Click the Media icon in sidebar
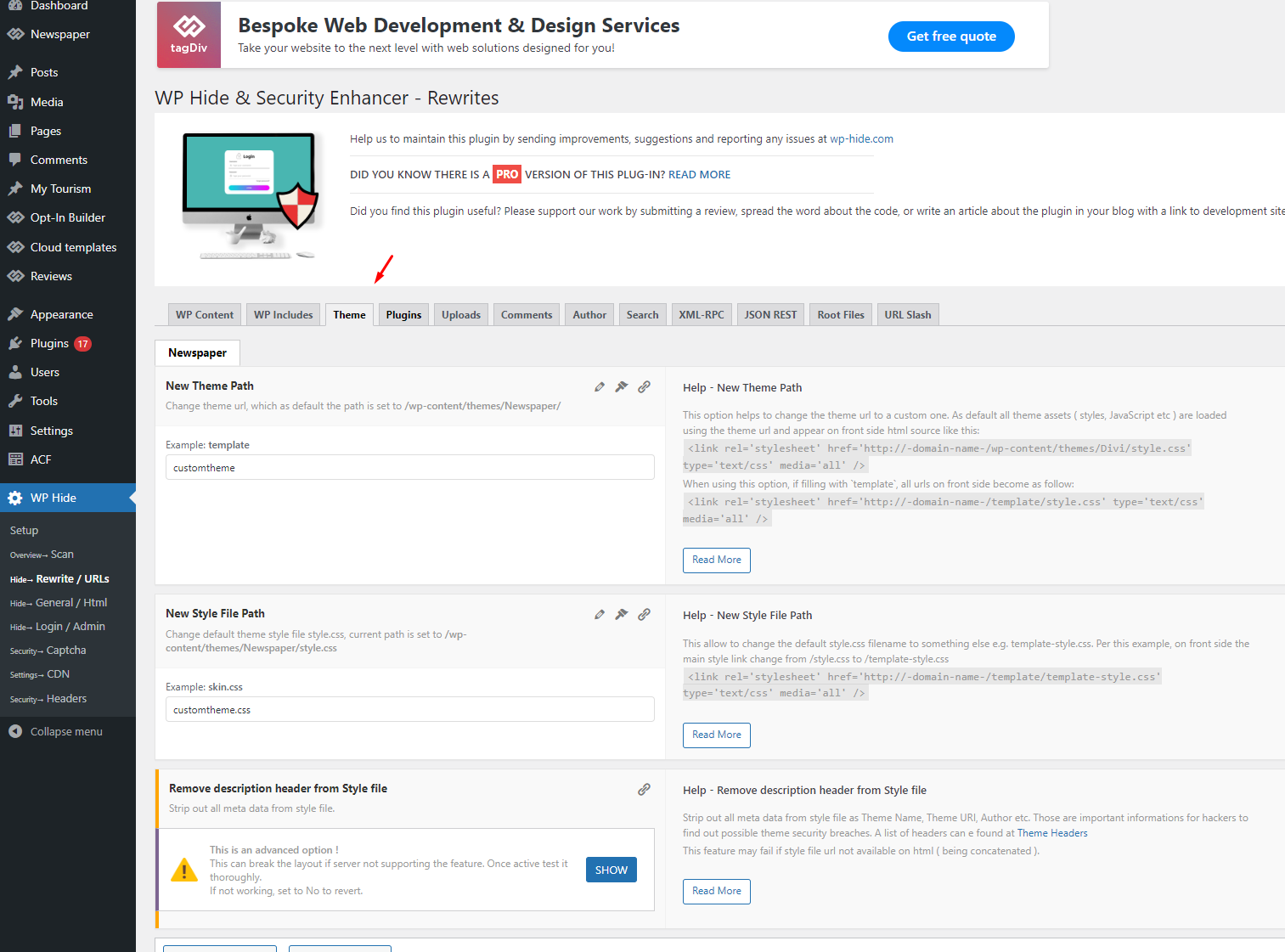1285x952 pixels. click(15, 102)
